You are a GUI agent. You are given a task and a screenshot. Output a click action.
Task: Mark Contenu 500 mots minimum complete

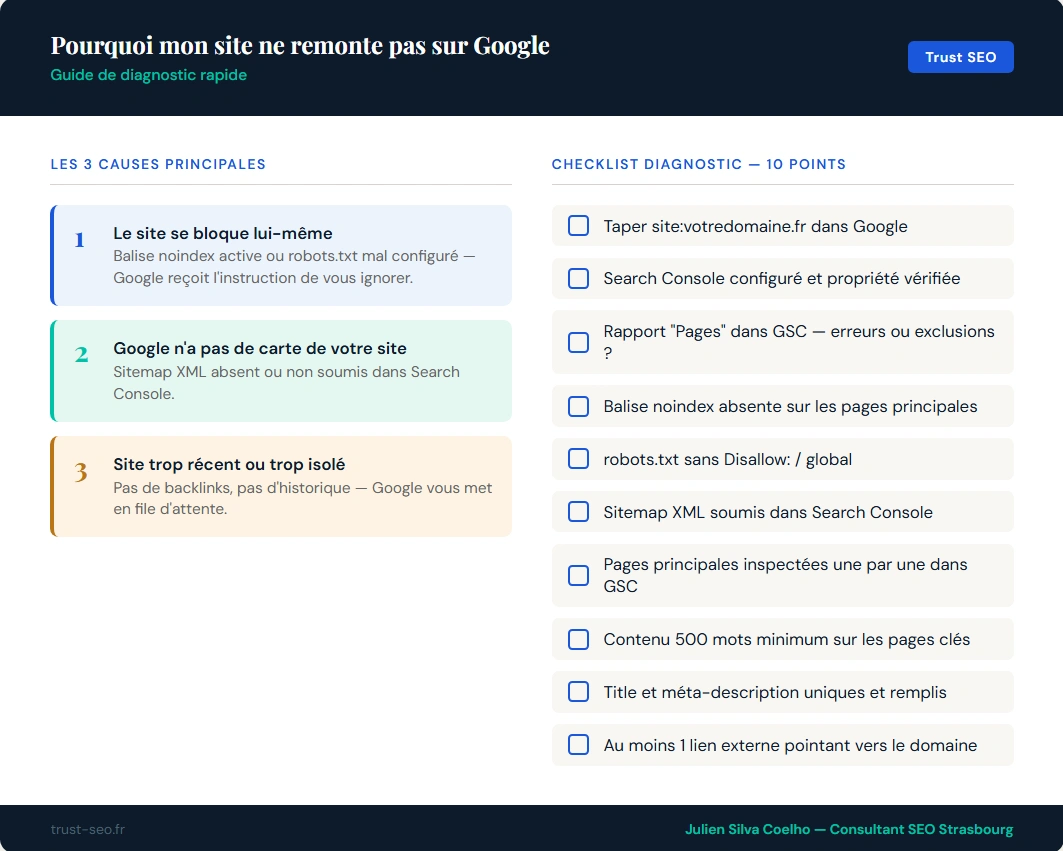click(578, 639)
